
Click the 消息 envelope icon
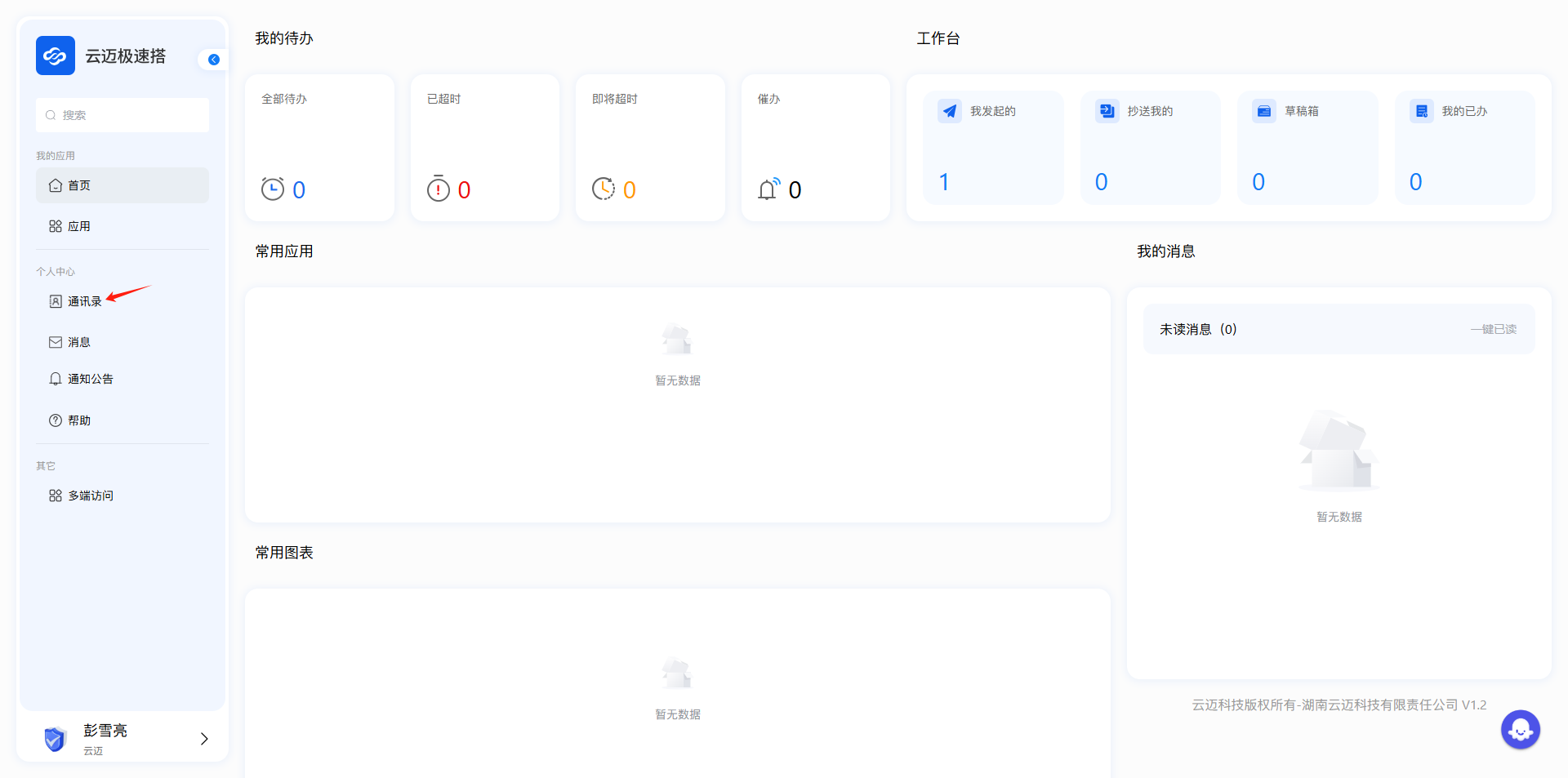(x=56, y=342)
